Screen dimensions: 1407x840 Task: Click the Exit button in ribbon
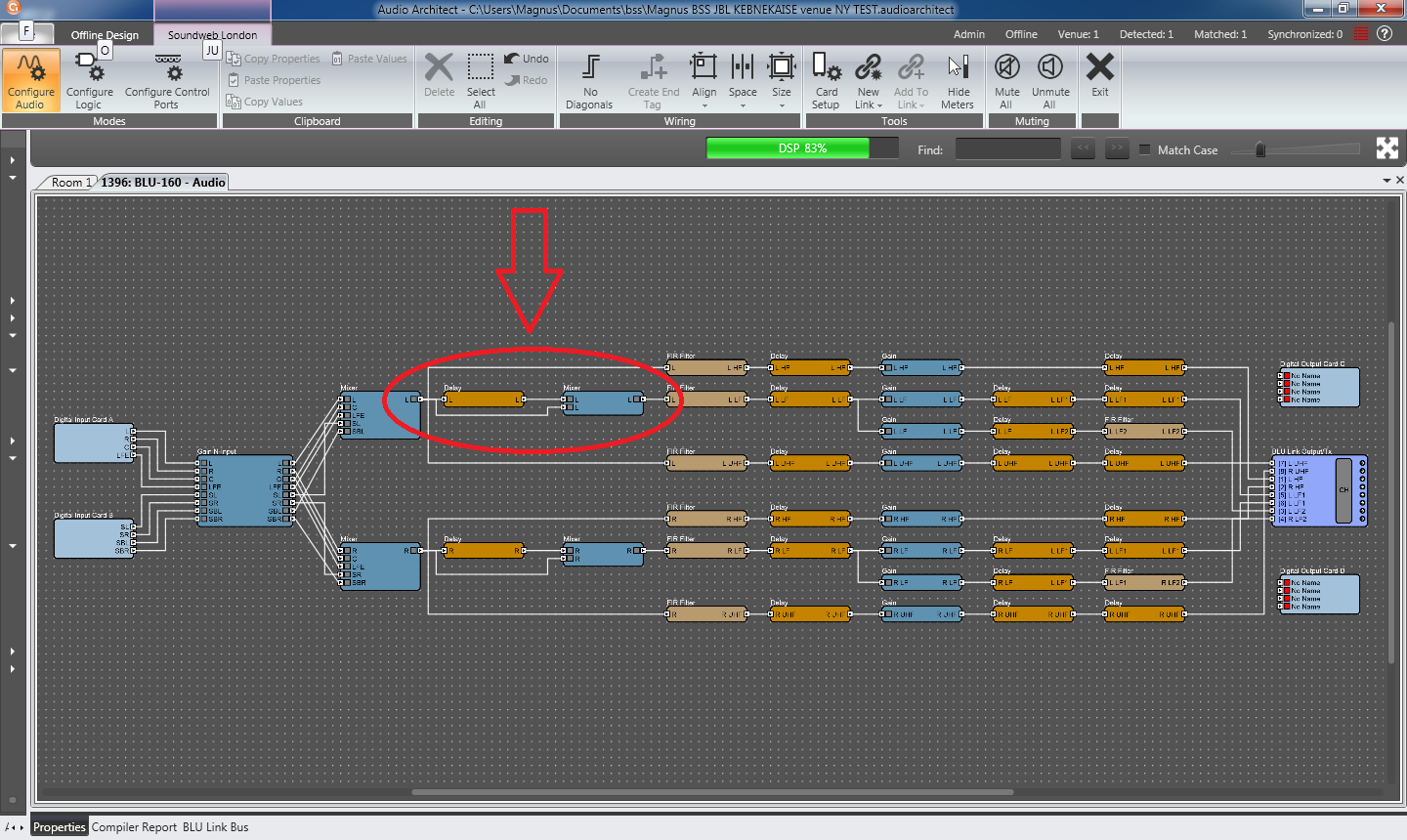pos(1100,75)
